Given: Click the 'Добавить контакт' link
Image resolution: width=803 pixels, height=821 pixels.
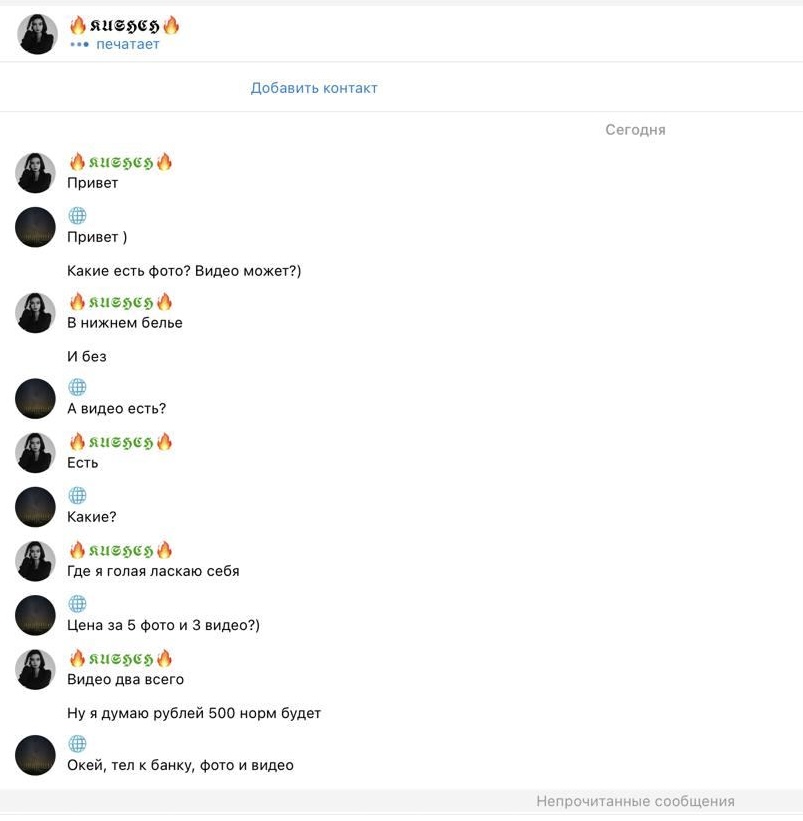Looking at the screenshot, I should click(314, 87).
